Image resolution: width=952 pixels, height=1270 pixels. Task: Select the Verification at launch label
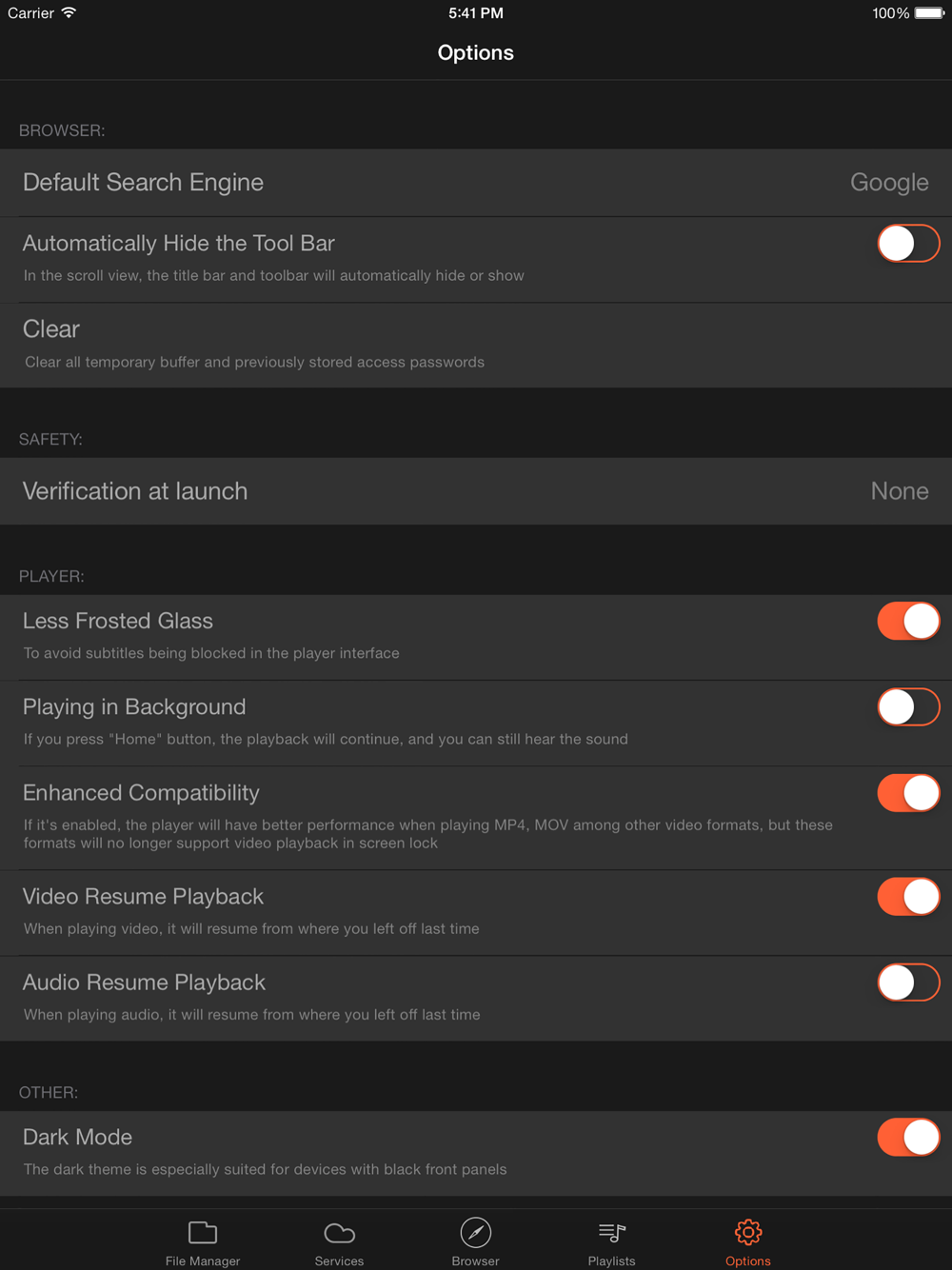pyautogui.click(x=135, y=491)
